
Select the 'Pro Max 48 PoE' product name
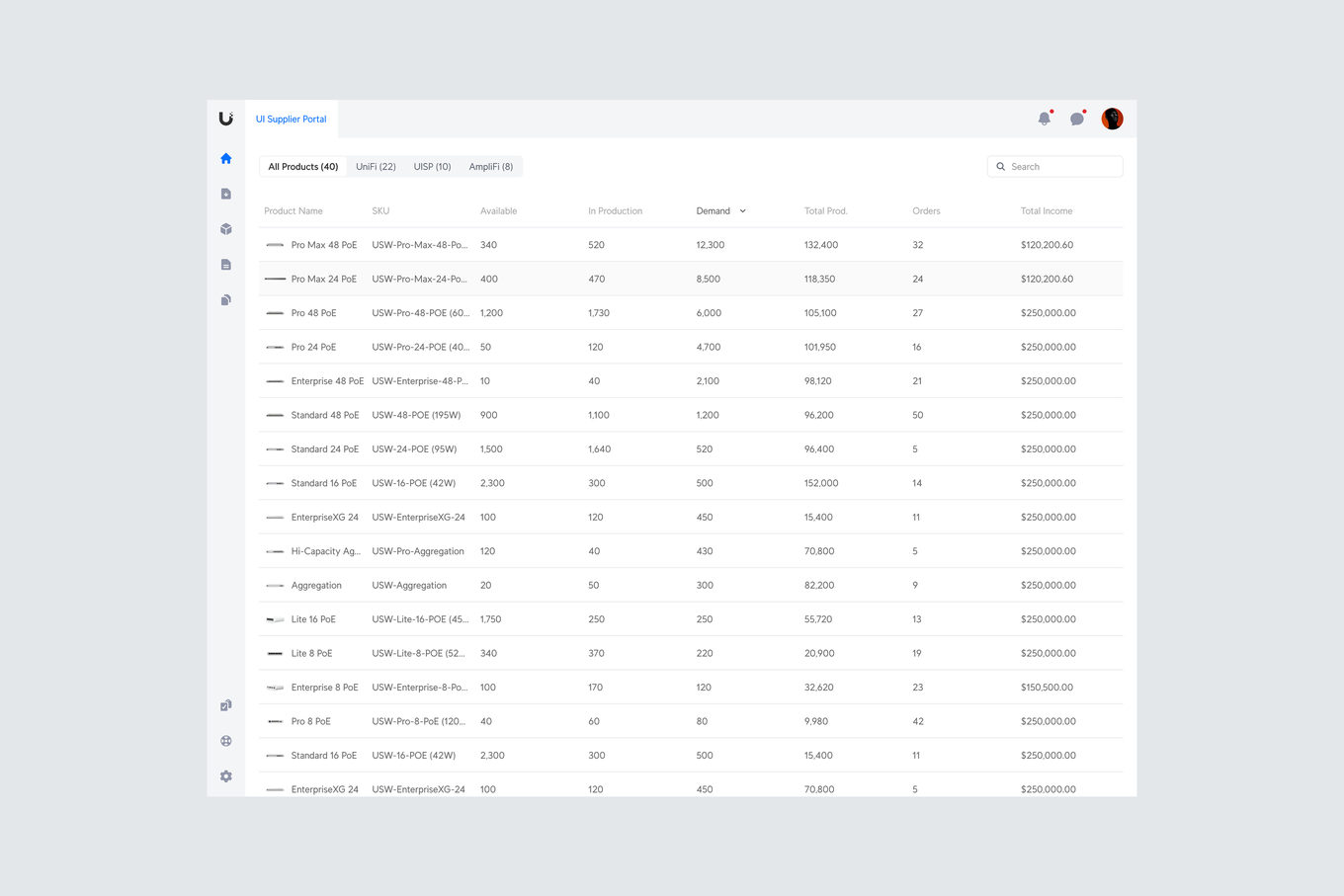pos(324,245)
